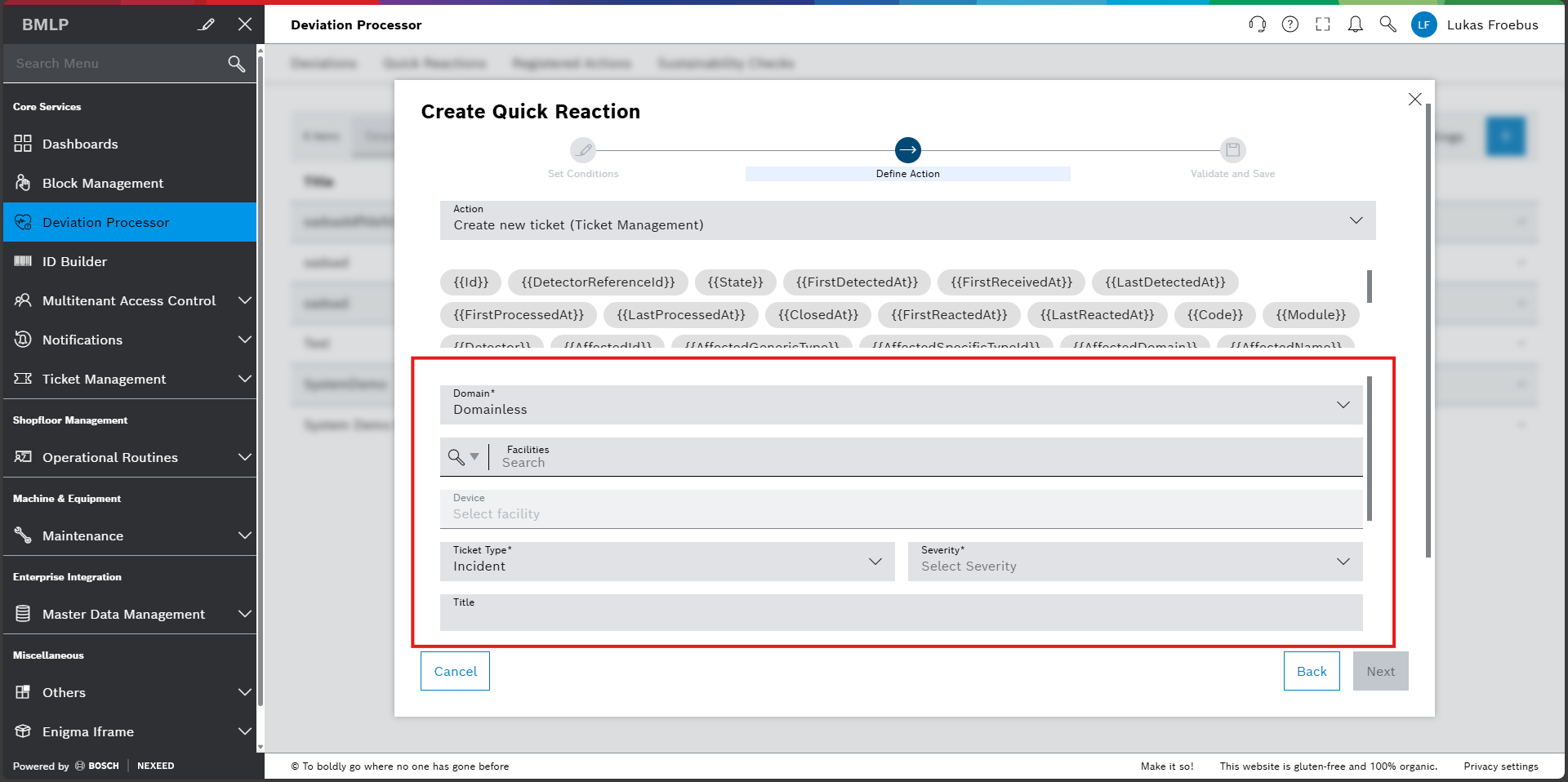
Task: Open the Dashboards section in the sidebar
Action: pyautogui.click(x=79, y=144)
